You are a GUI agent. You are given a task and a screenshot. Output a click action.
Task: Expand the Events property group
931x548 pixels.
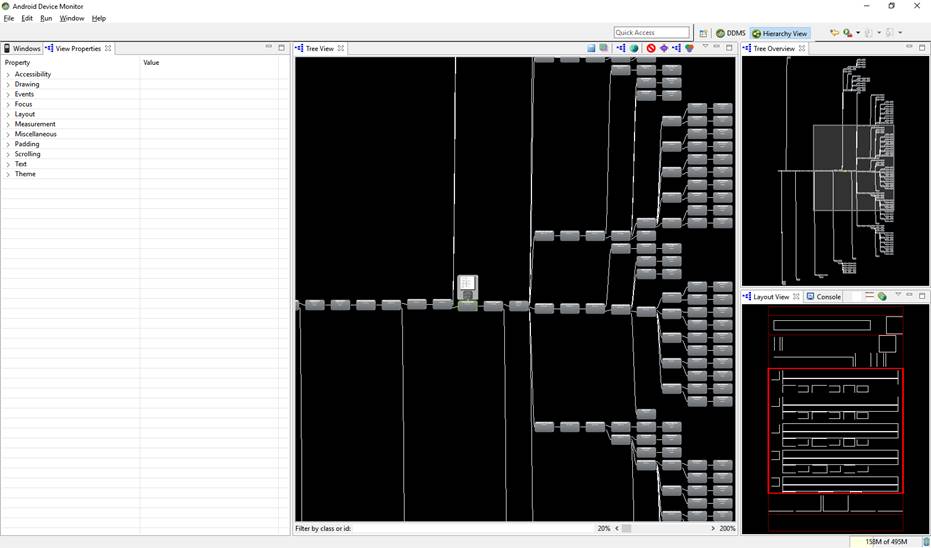click(8, 94)
